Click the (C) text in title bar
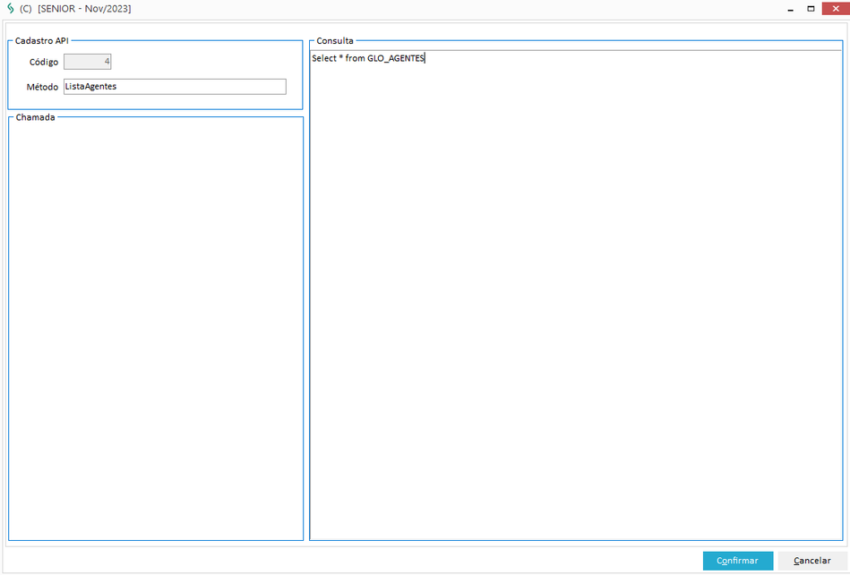 coord(26,8)
